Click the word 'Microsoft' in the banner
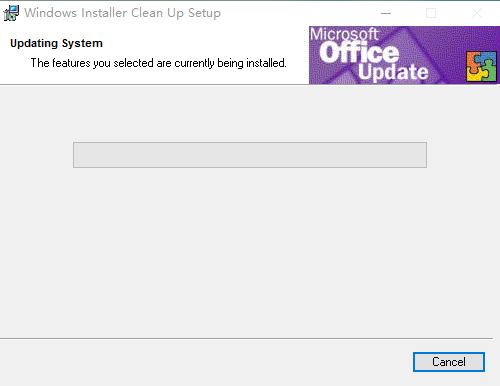500x386 pixels. (344, 34)
